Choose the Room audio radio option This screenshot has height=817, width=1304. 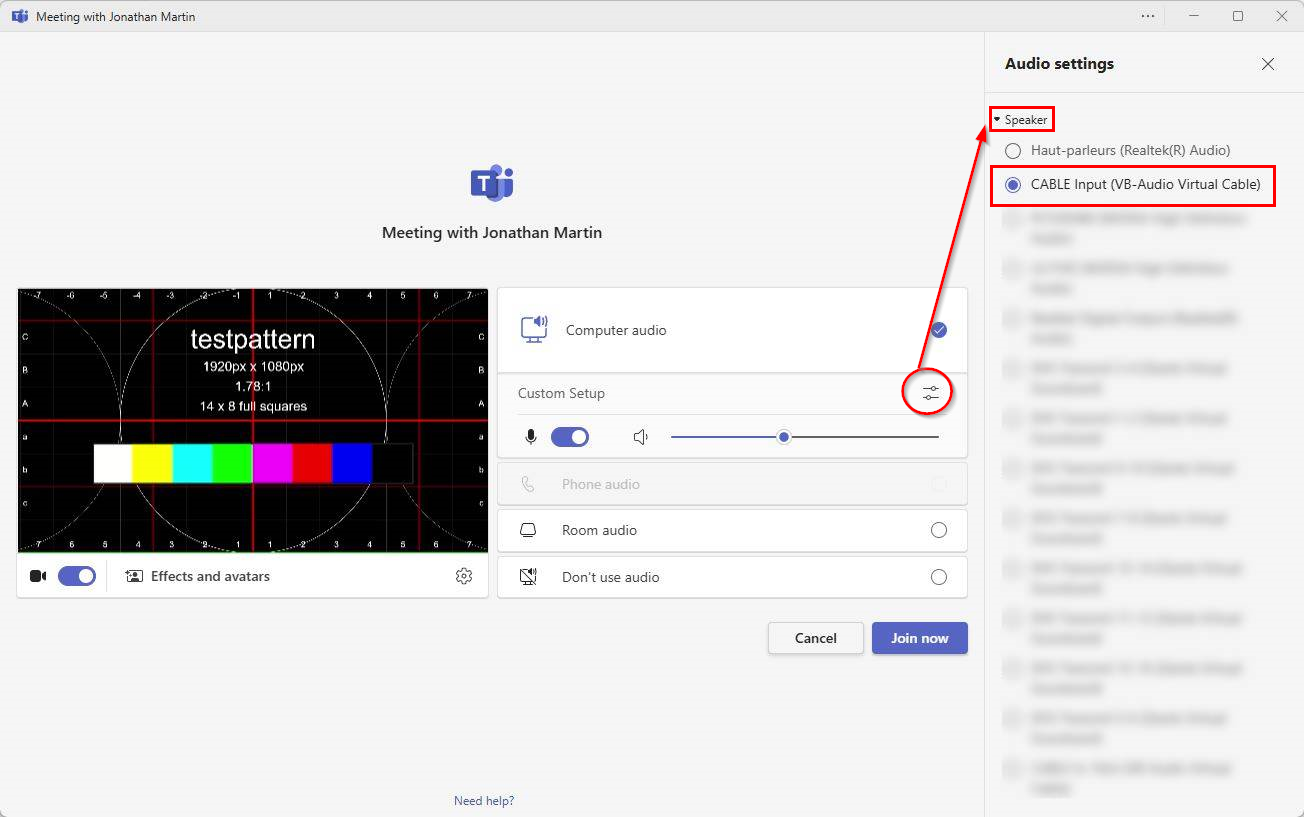938,530
